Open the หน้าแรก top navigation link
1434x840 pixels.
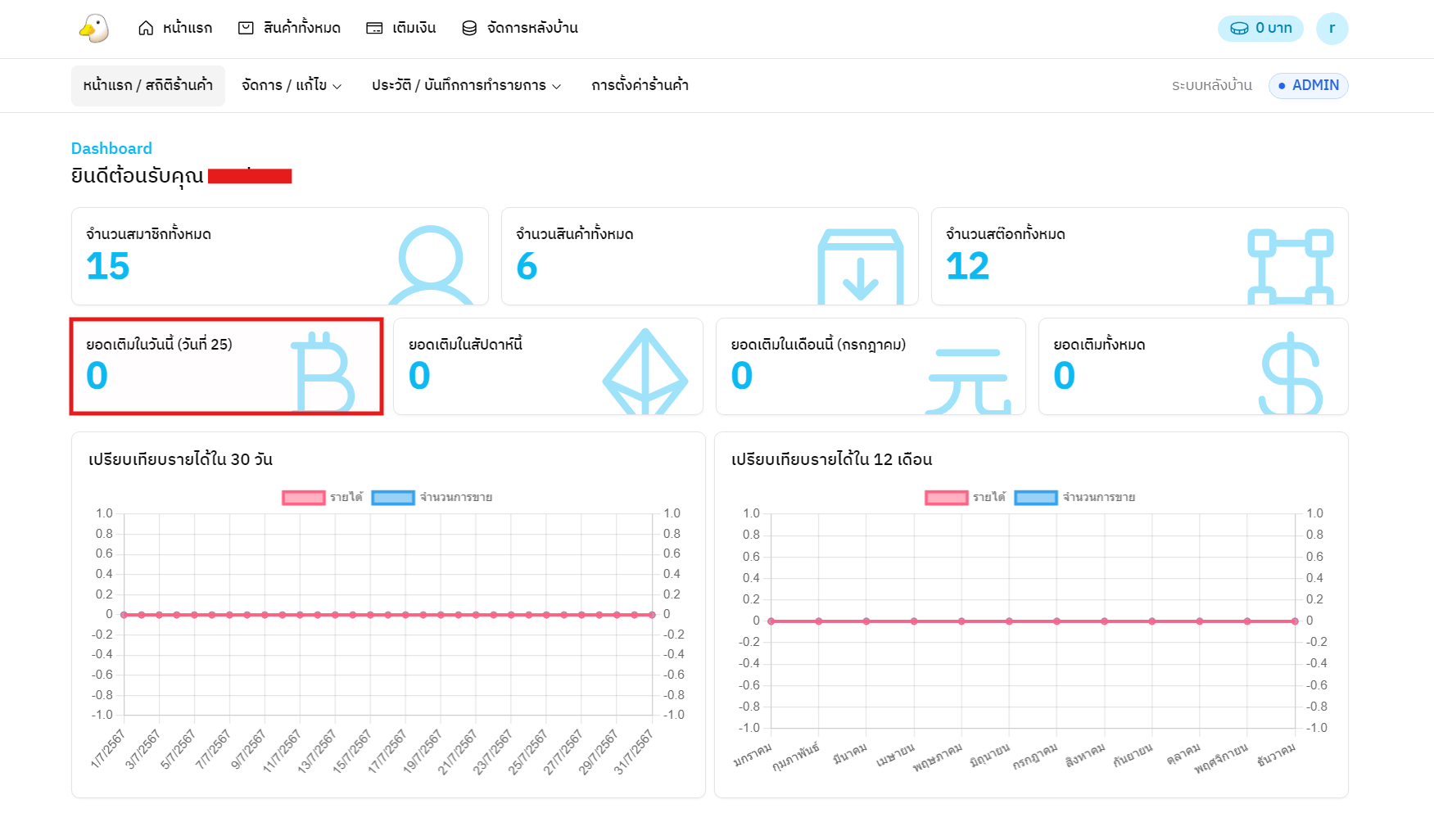(x=175, y=28)
